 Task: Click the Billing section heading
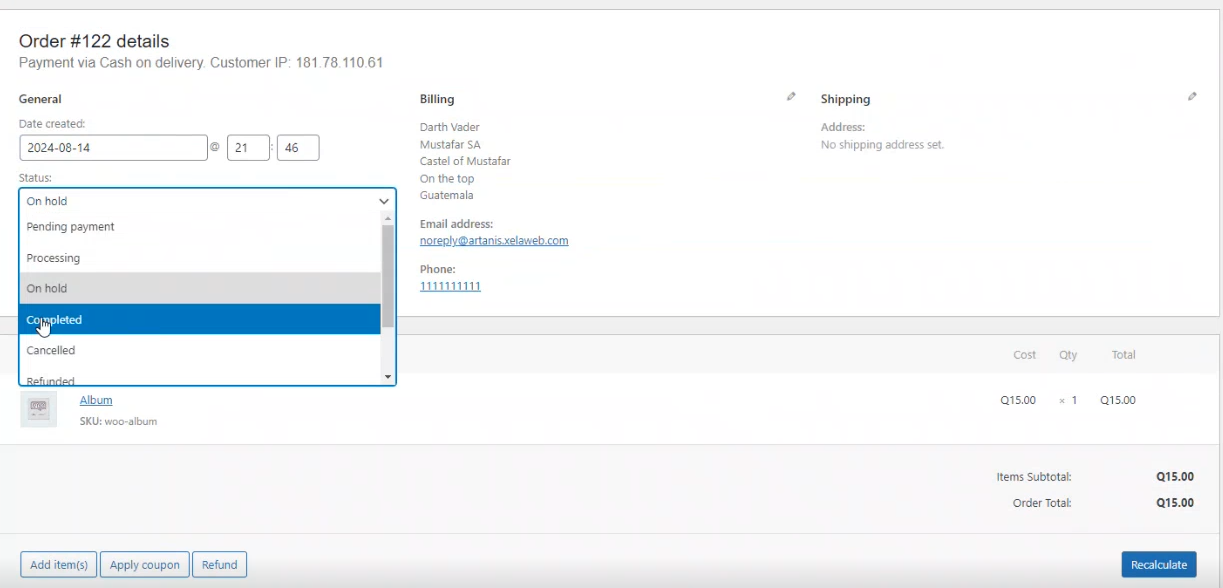437,99
